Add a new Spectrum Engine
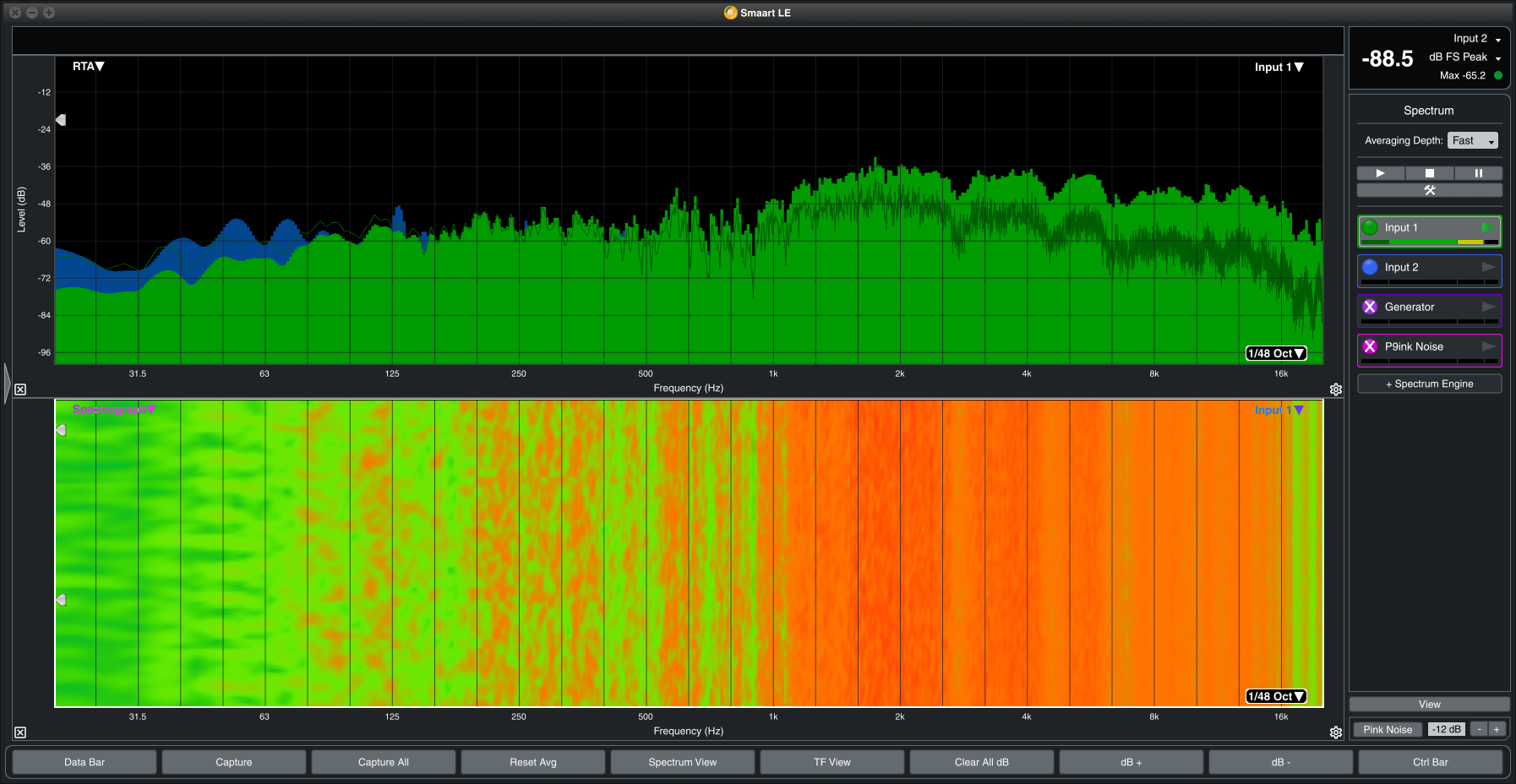Image resolution: width=1516 pixels, height=784 pixels. tap(1430, 384)
